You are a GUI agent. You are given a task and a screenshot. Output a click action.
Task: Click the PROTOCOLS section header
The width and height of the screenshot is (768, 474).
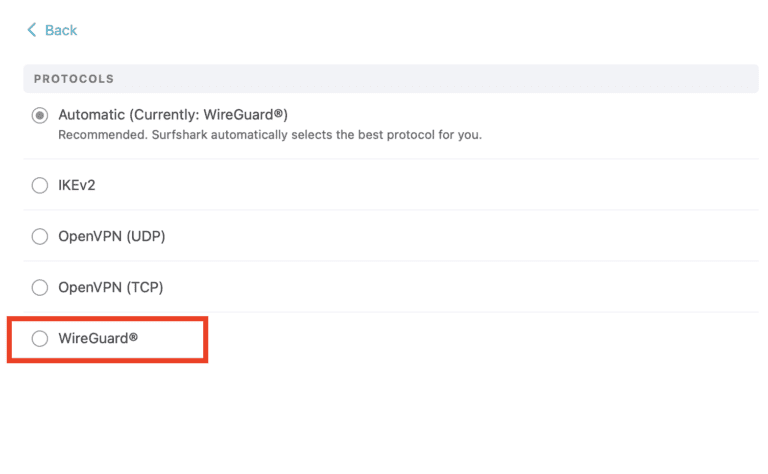74,79
